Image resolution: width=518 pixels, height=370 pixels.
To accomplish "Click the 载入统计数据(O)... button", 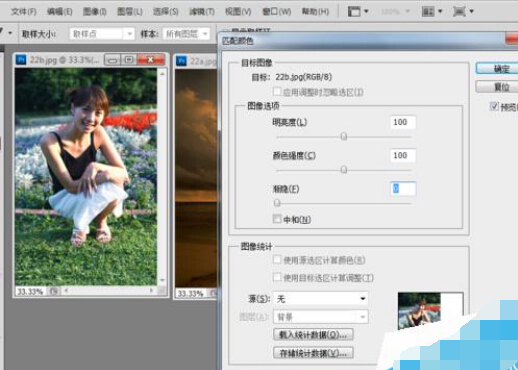I will click(x=313, y=335).
